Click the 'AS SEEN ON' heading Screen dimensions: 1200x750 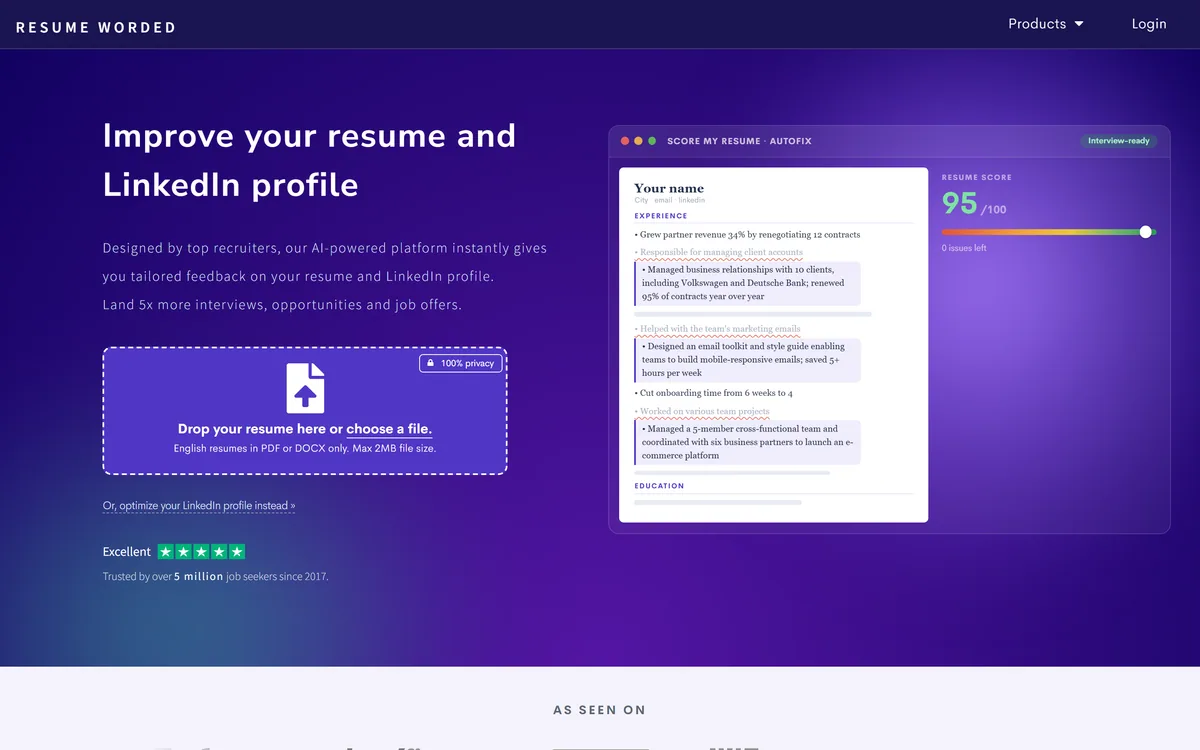coord(600,710)
